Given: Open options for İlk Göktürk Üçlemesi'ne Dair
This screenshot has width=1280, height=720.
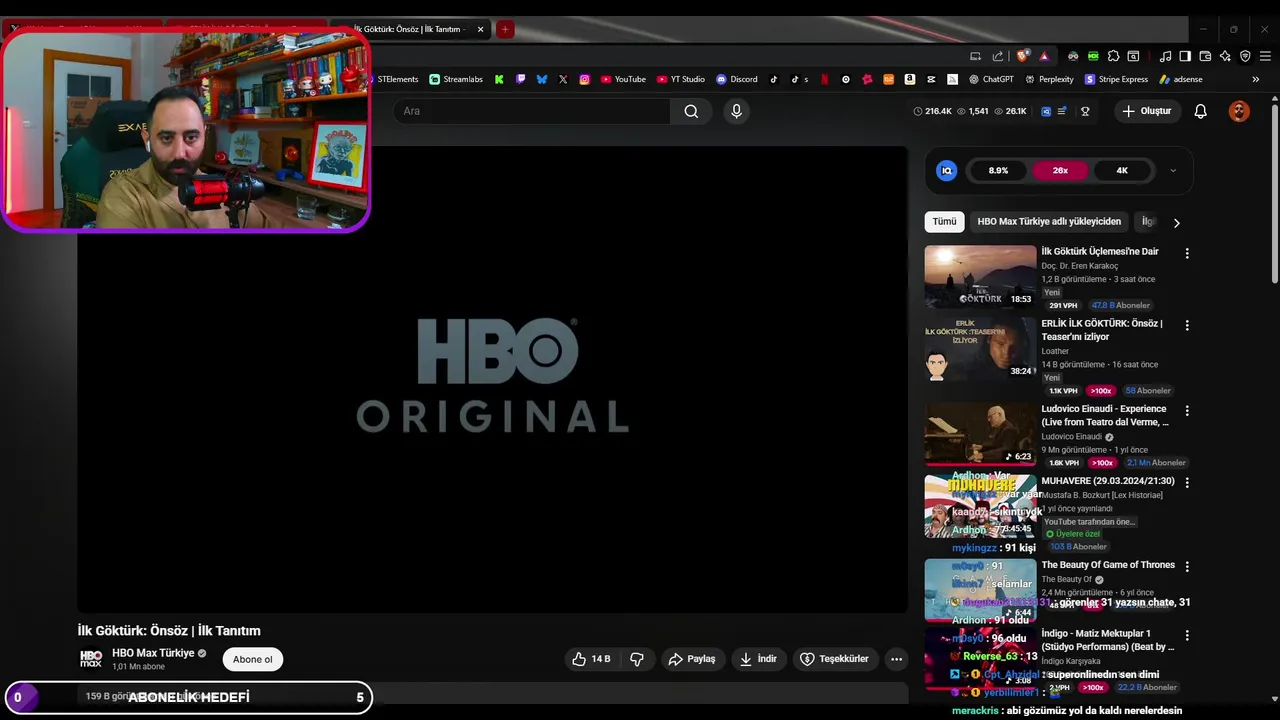Looking at the screenshot, I should click(x=1187, y=254).
